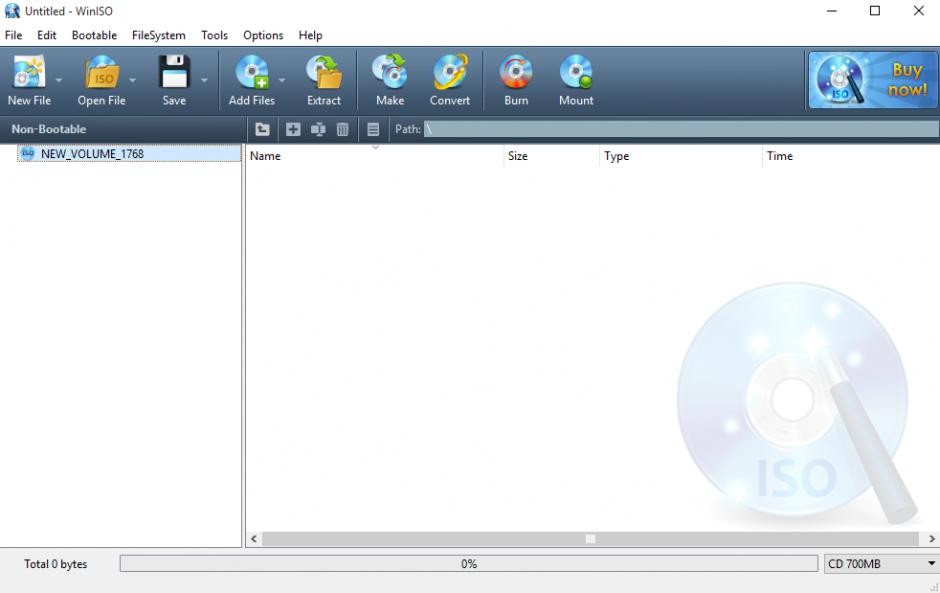940x593 pixels.
Task: Expand the New File dropdown arrow
Action: 59,80
